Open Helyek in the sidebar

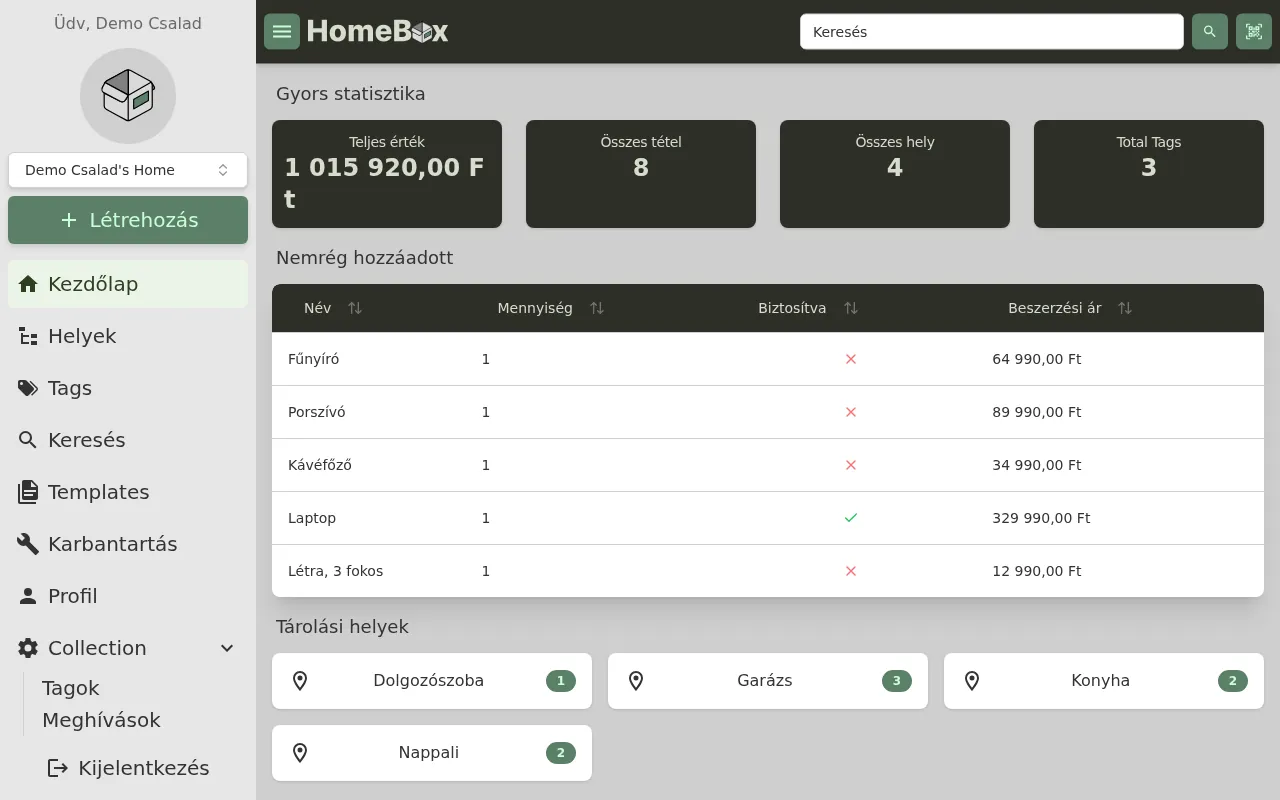128,336
